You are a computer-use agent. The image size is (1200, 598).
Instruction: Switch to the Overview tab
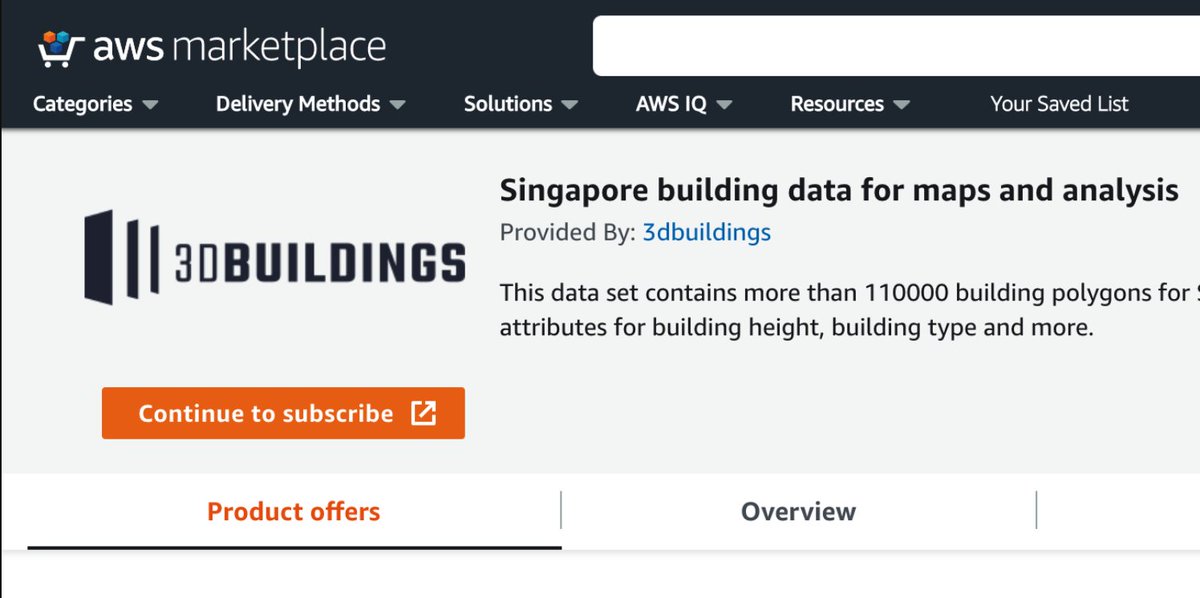798,512
